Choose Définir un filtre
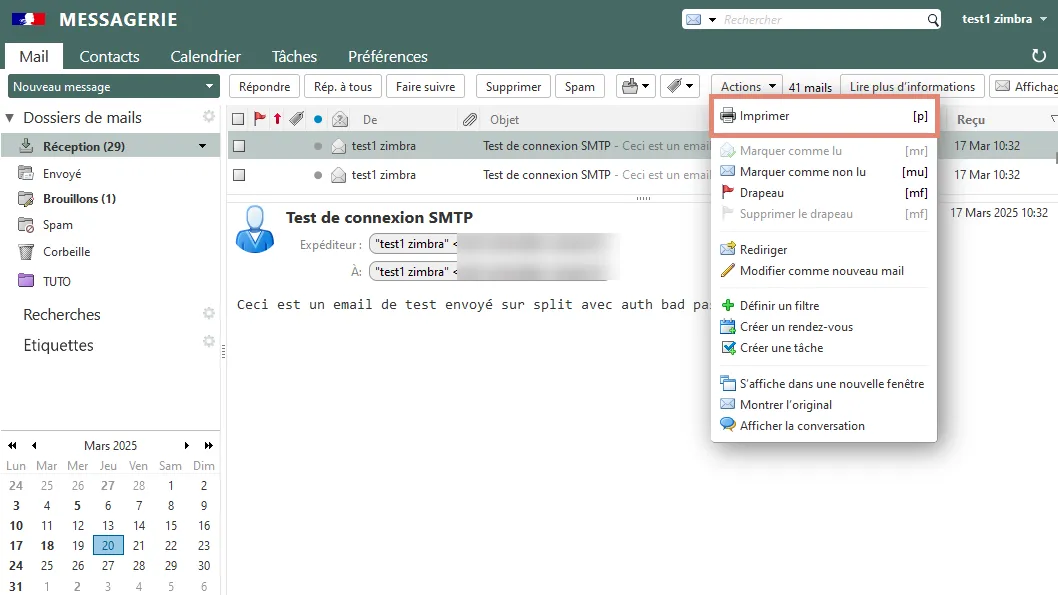Viewport: 1058px width, 595px height. [824, 306]
